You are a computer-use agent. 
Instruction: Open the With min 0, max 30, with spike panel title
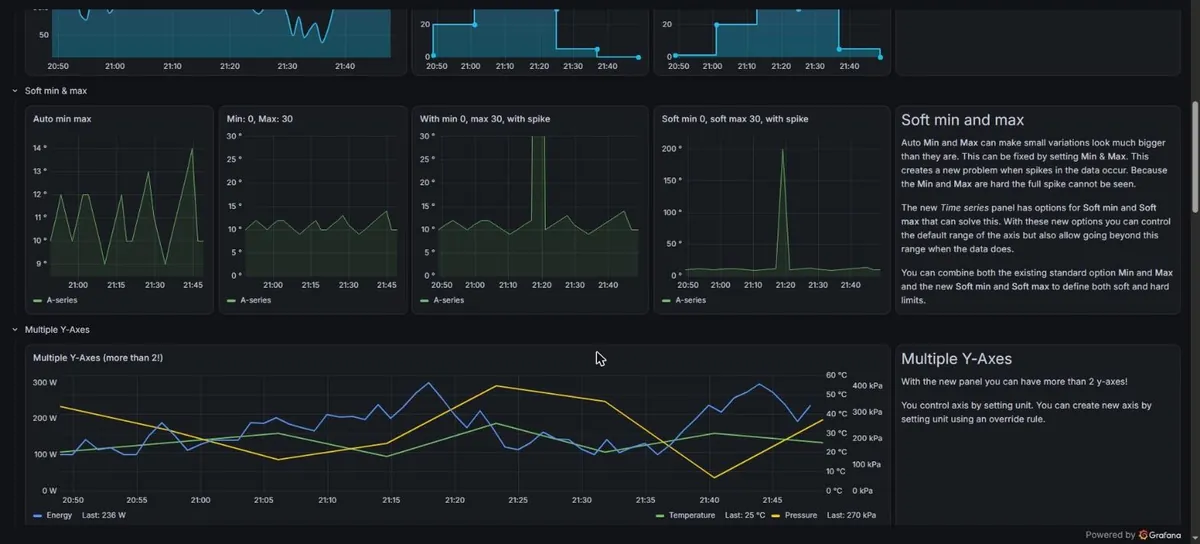pos(484,119)
